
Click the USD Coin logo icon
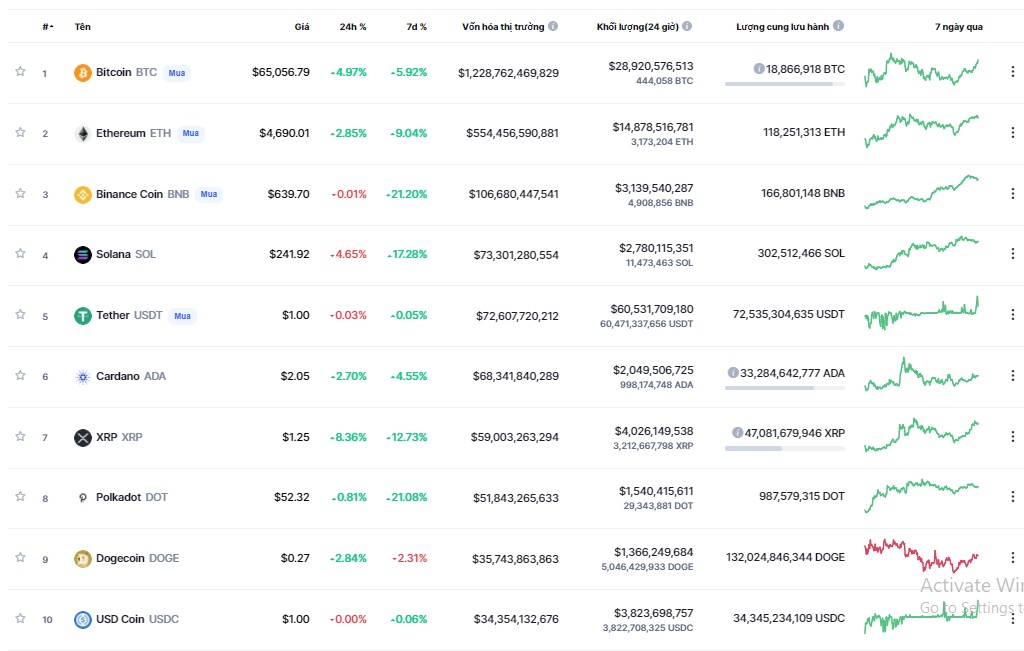pyautogui.click(x=83, y=620)
